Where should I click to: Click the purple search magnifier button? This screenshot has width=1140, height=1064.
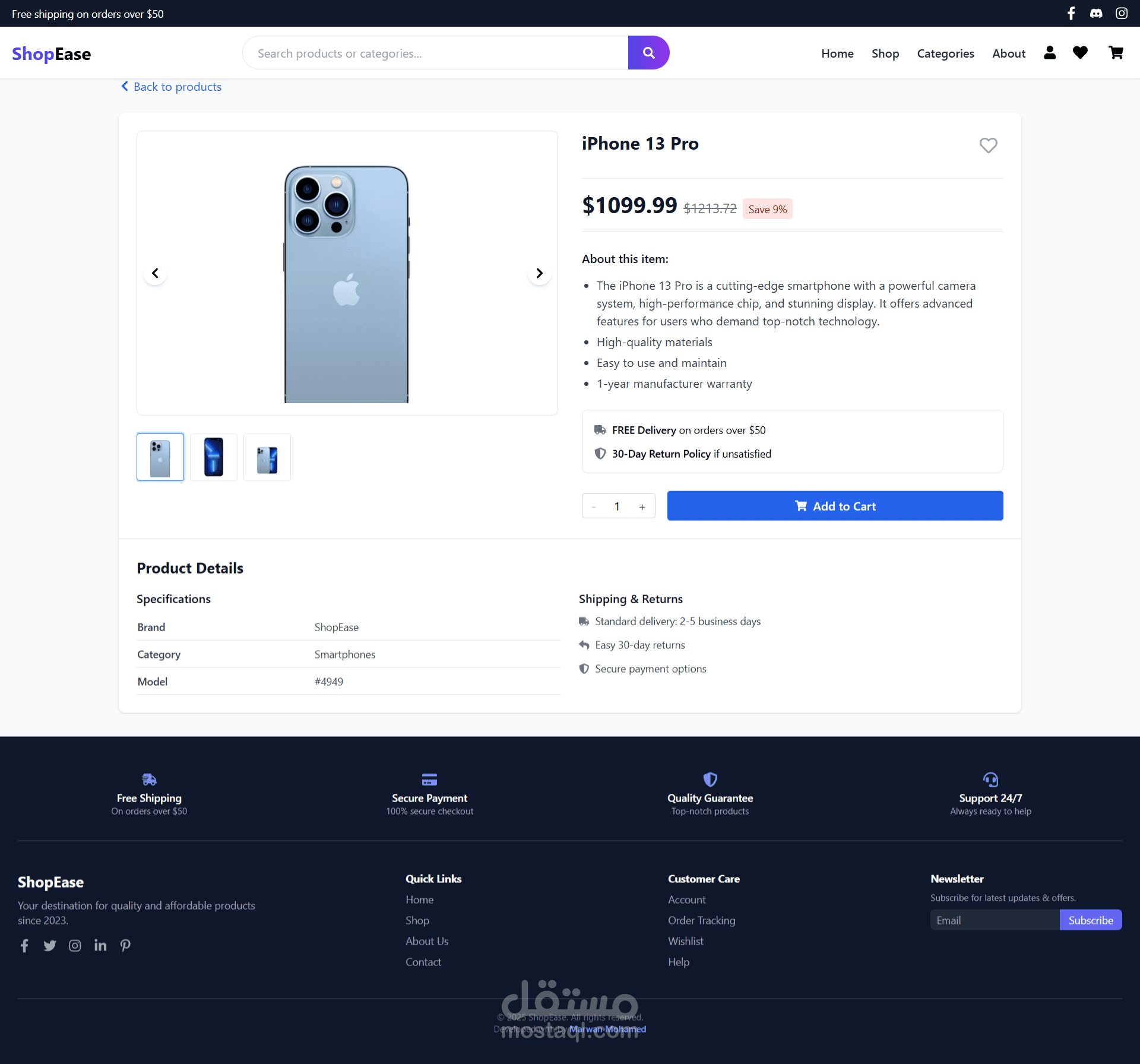(x=648, y=53)
